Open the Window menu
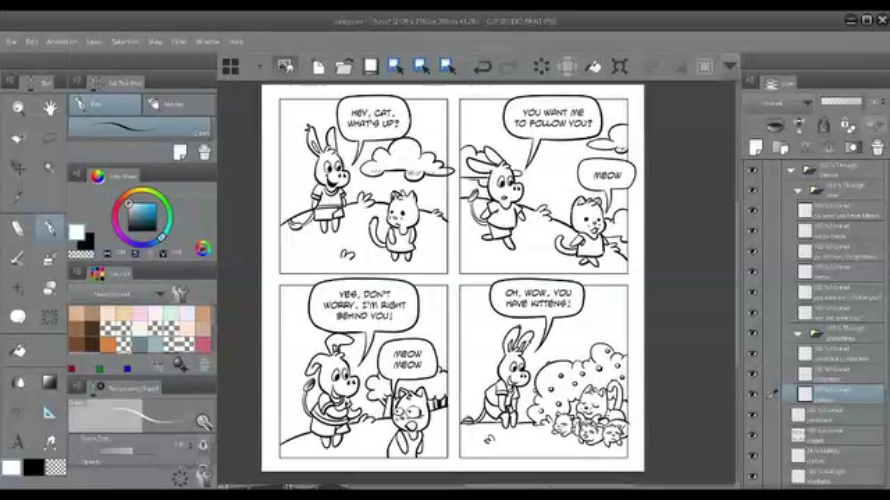This screenshot has height=500, width=890. 207,41
